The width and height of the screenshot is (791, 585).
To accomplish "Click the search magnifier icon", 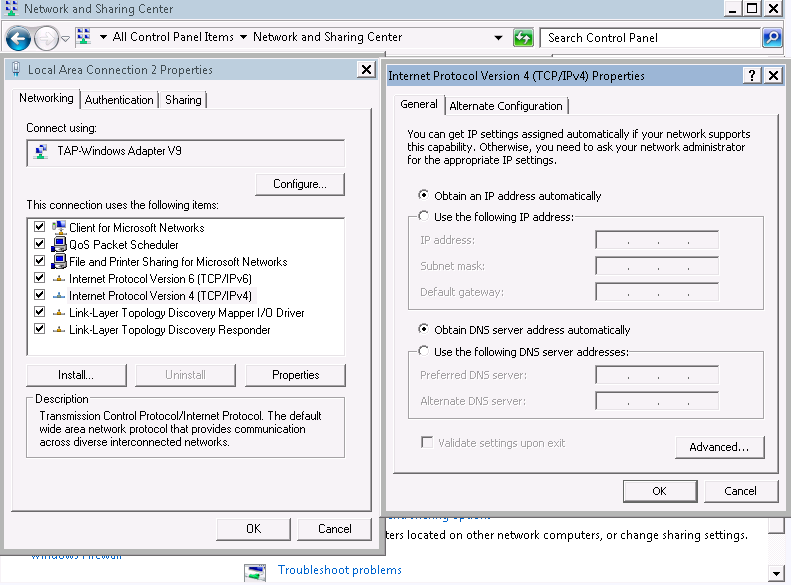I will pyautogui.click(x=772, y=38).
